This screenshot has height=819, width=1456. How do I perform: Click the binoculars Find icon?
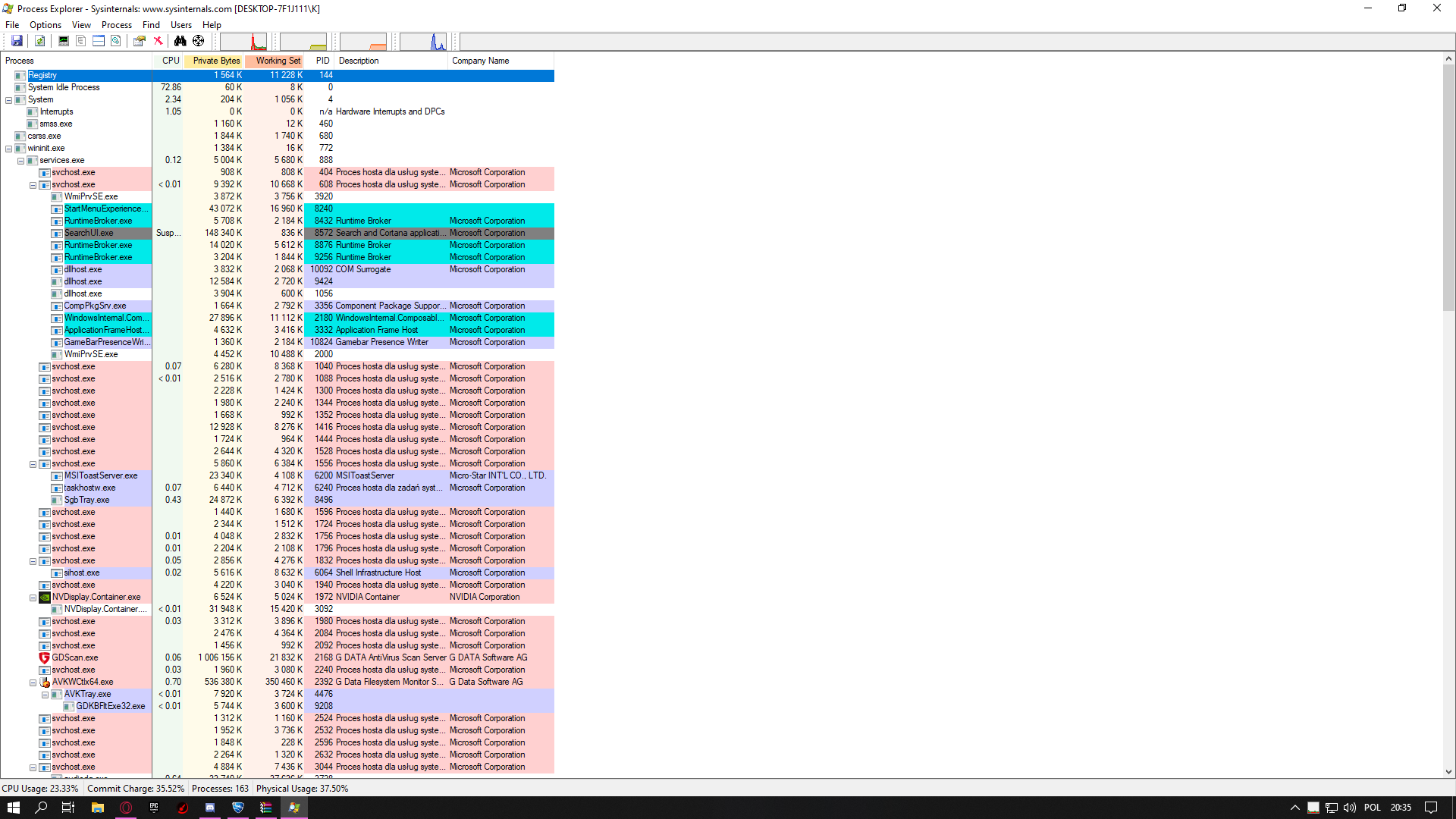(x=180, y=41)
